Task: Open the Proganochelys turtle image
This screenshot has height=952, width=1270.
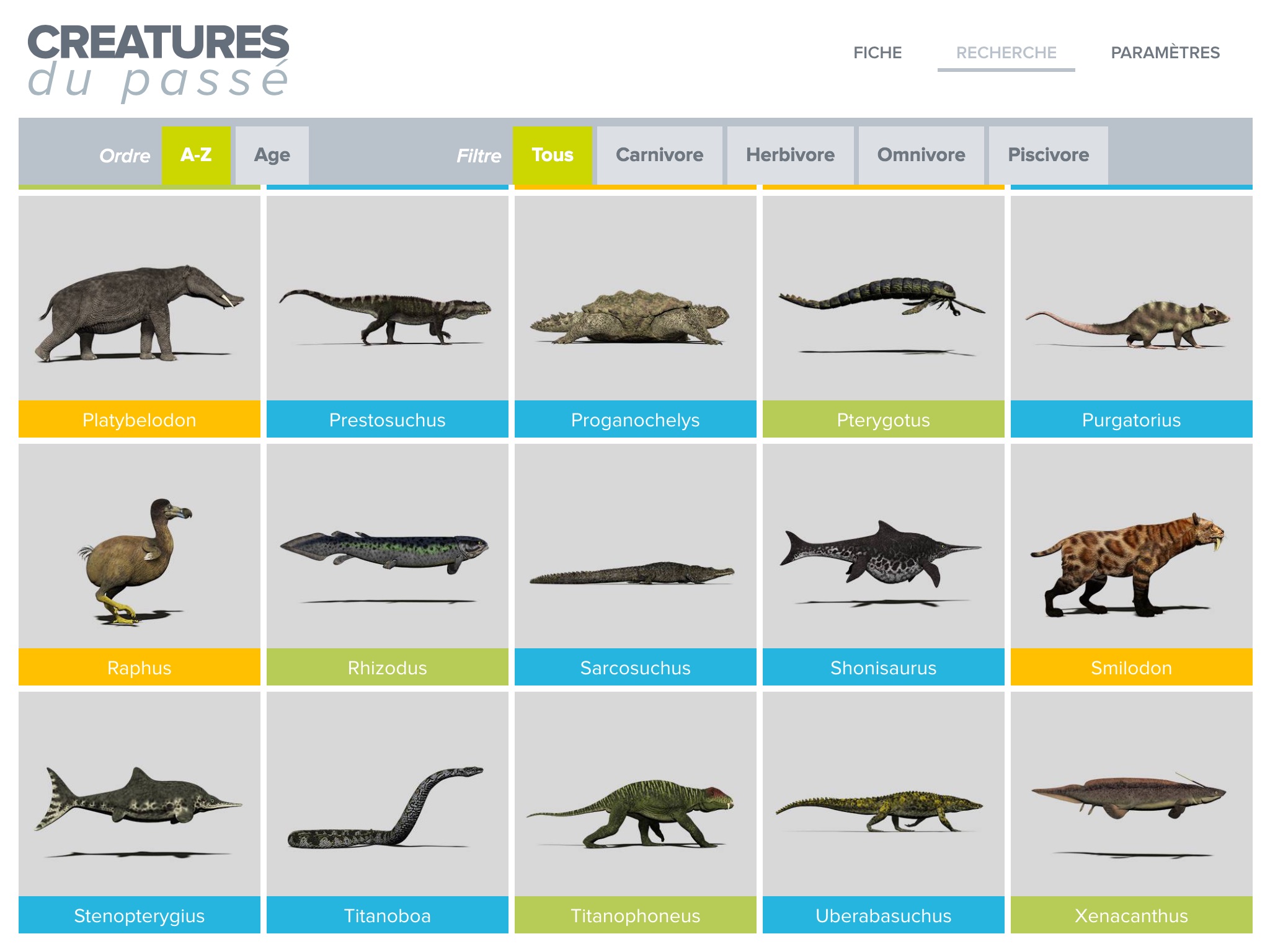Action: (x=636, y=298)
